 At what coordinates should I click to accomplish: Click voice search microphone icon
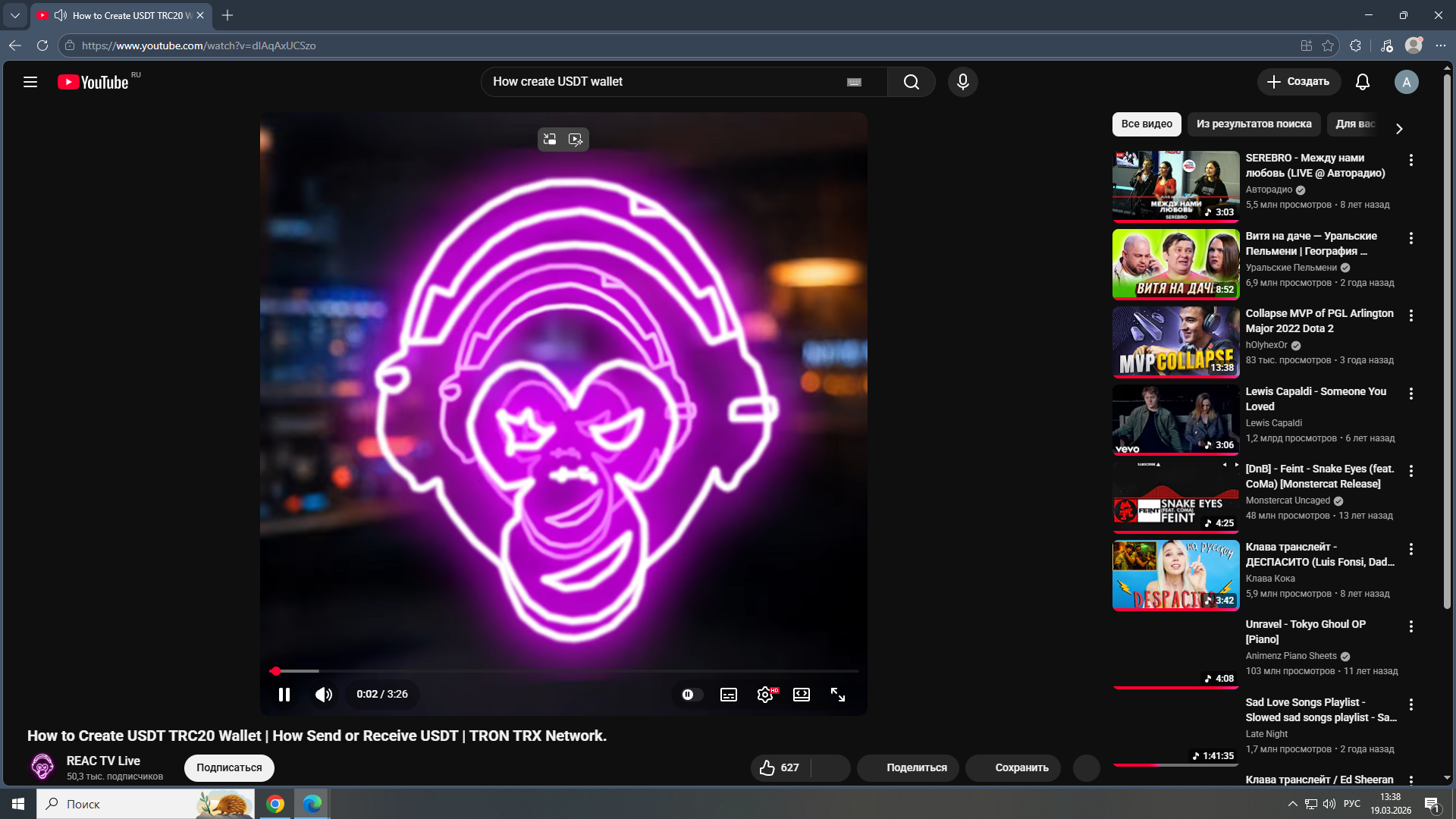point(962,82)
